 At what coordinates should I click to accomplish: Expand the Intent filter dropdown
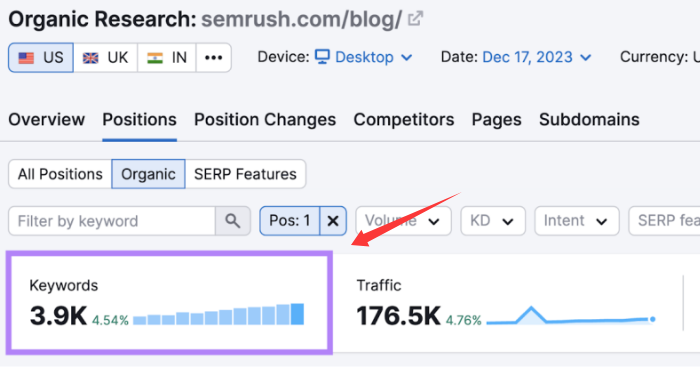[x=577, y=220]
